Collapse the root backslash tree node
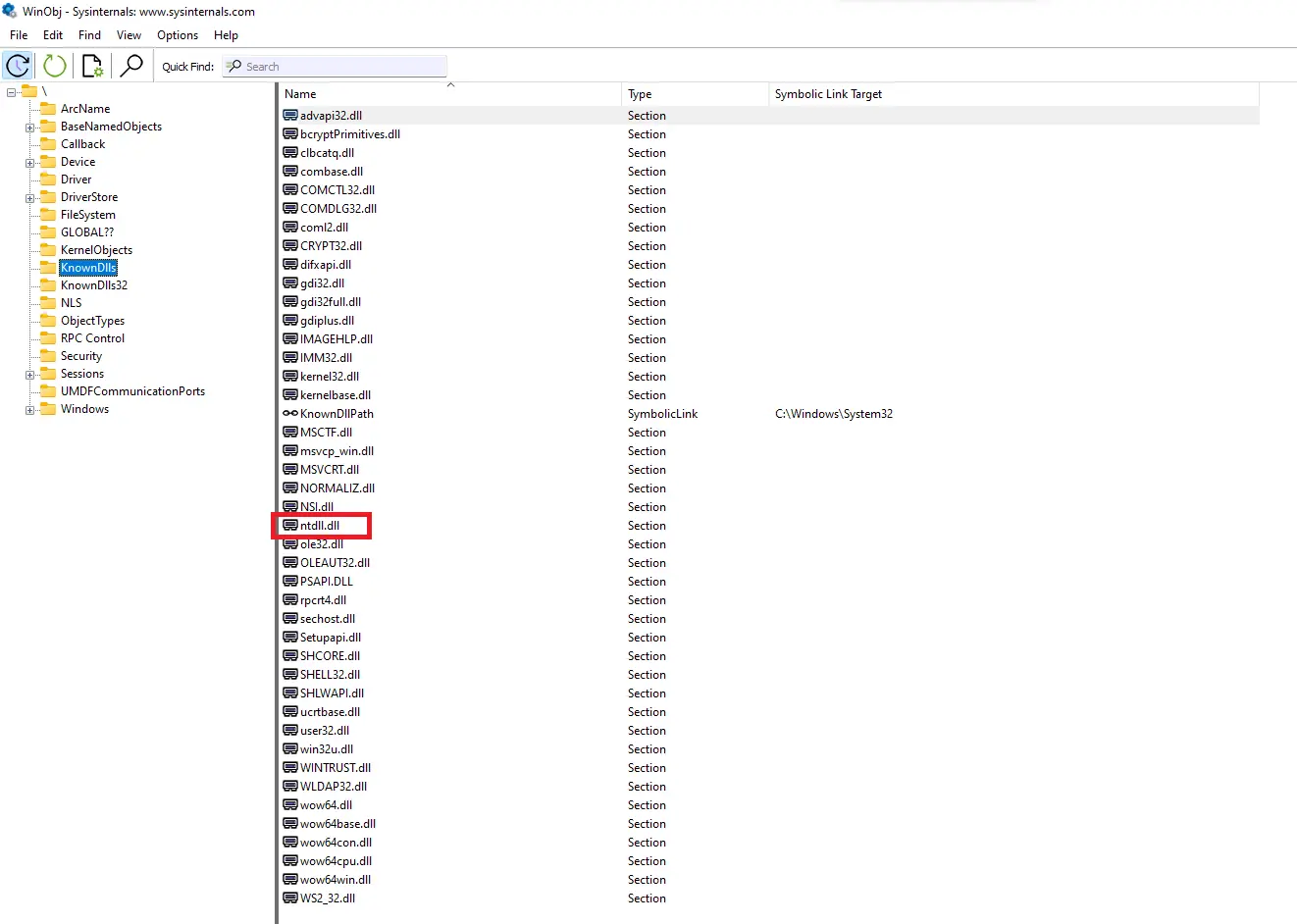The width and height of the screenshot is (1297, 924). [x=11, y=92]
